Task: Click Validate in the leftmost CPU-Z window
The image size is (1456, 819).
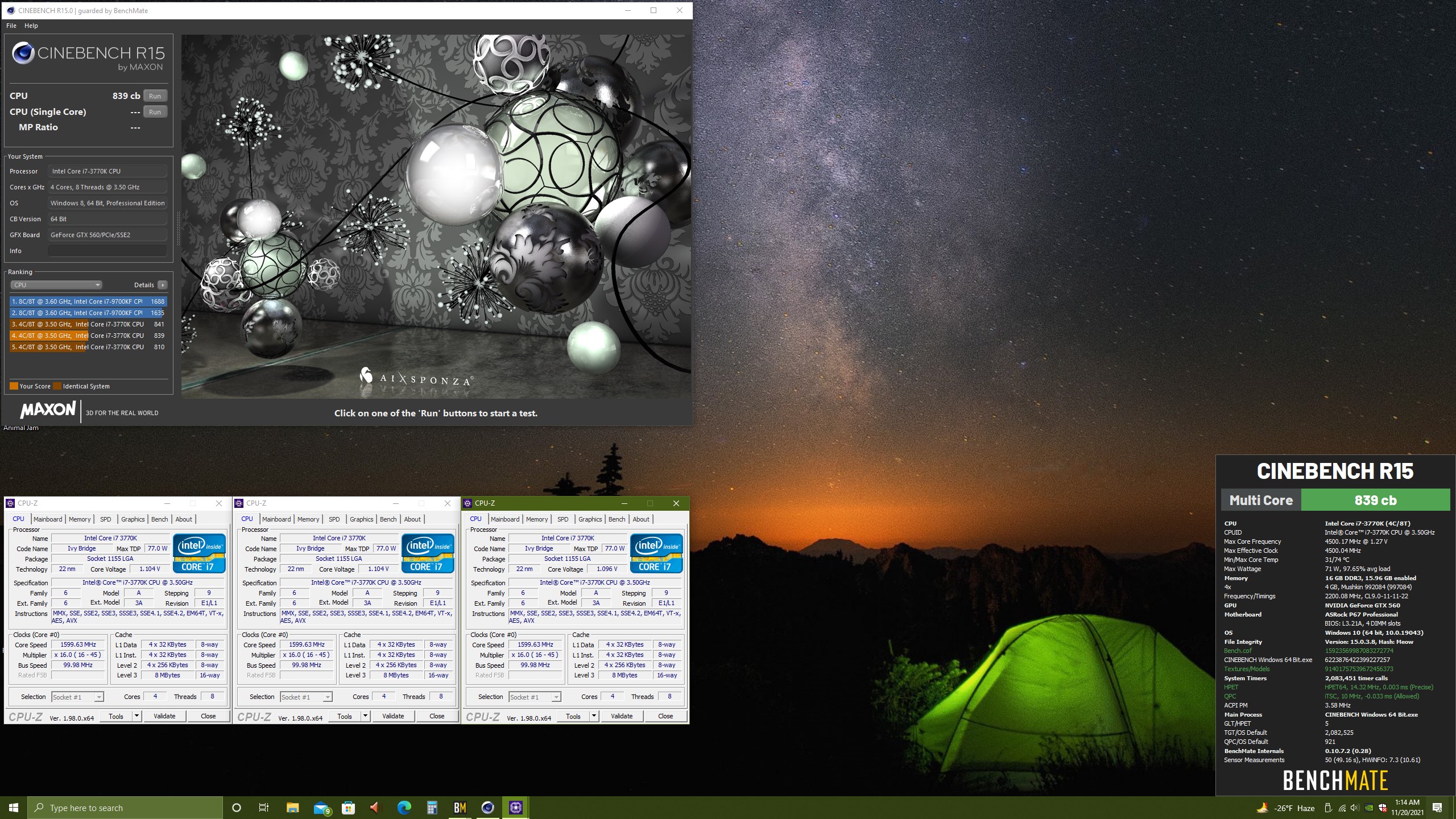Action: (164, 716)
